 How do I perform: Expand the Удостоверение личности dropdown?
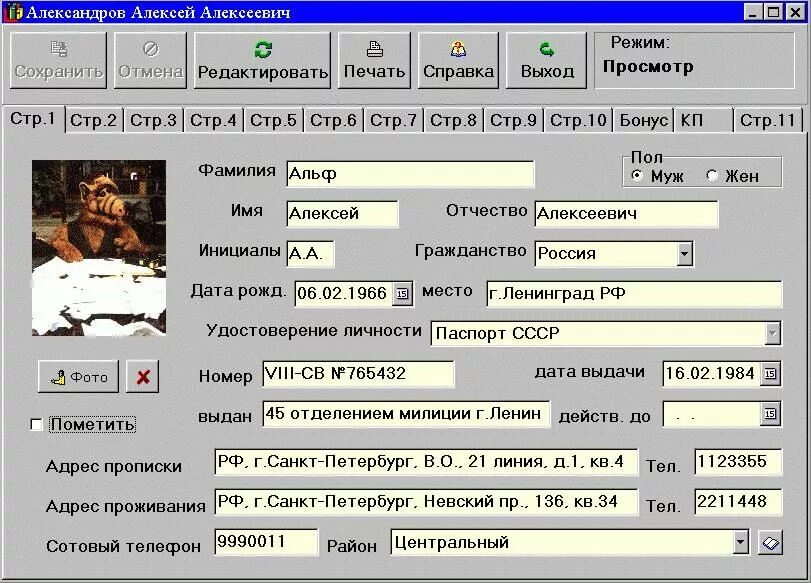point(772,334)
